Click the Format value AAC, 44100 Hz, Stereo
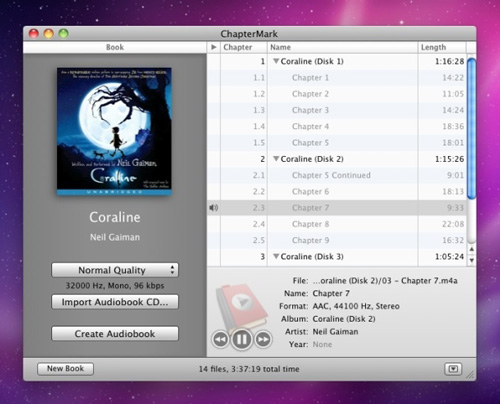 (356, 306)
